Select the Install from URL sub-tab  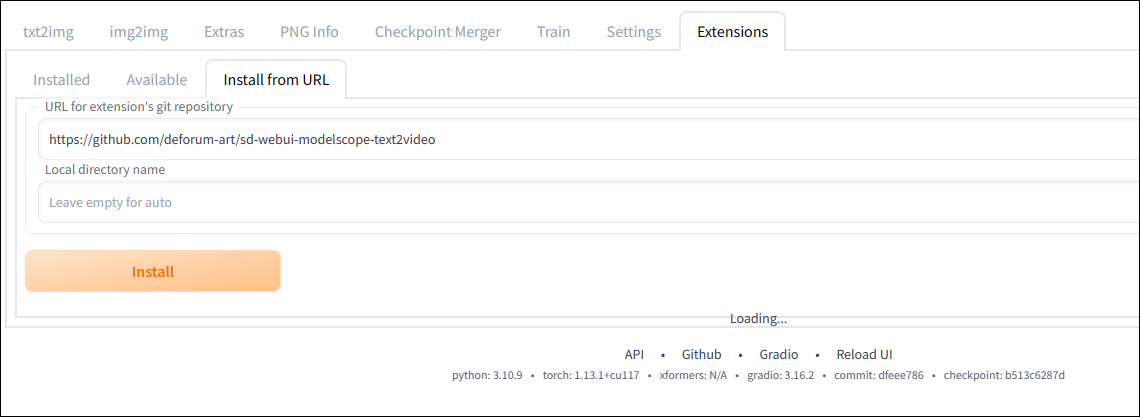pyautogui.click(x=276, y=80)
